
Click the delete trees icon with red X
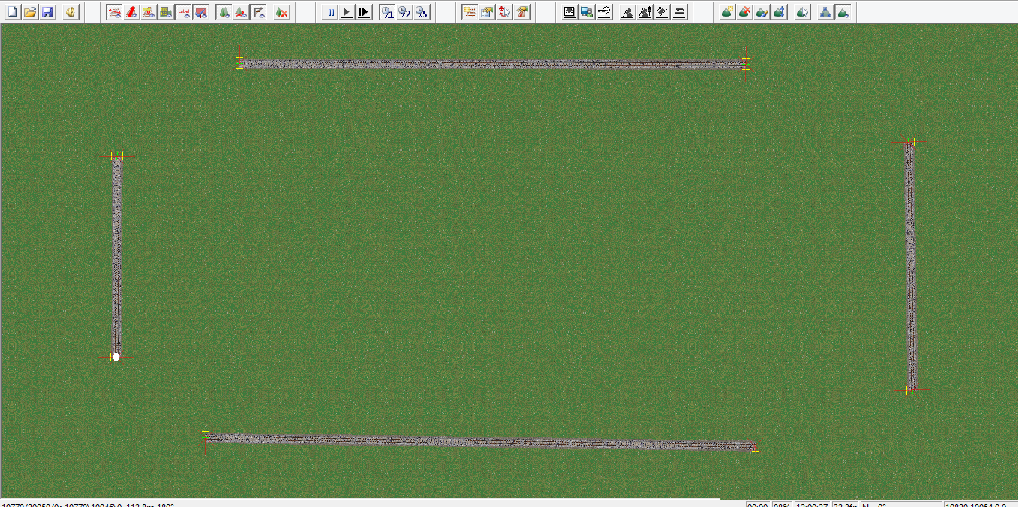(282, 12)
